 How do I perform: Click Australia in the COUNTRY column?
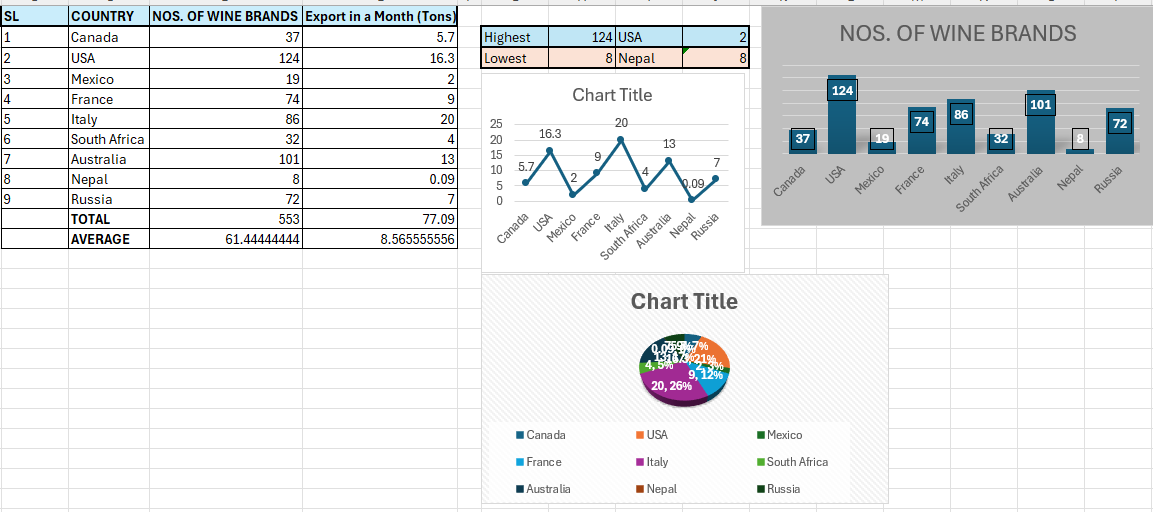tap(109, 159)
